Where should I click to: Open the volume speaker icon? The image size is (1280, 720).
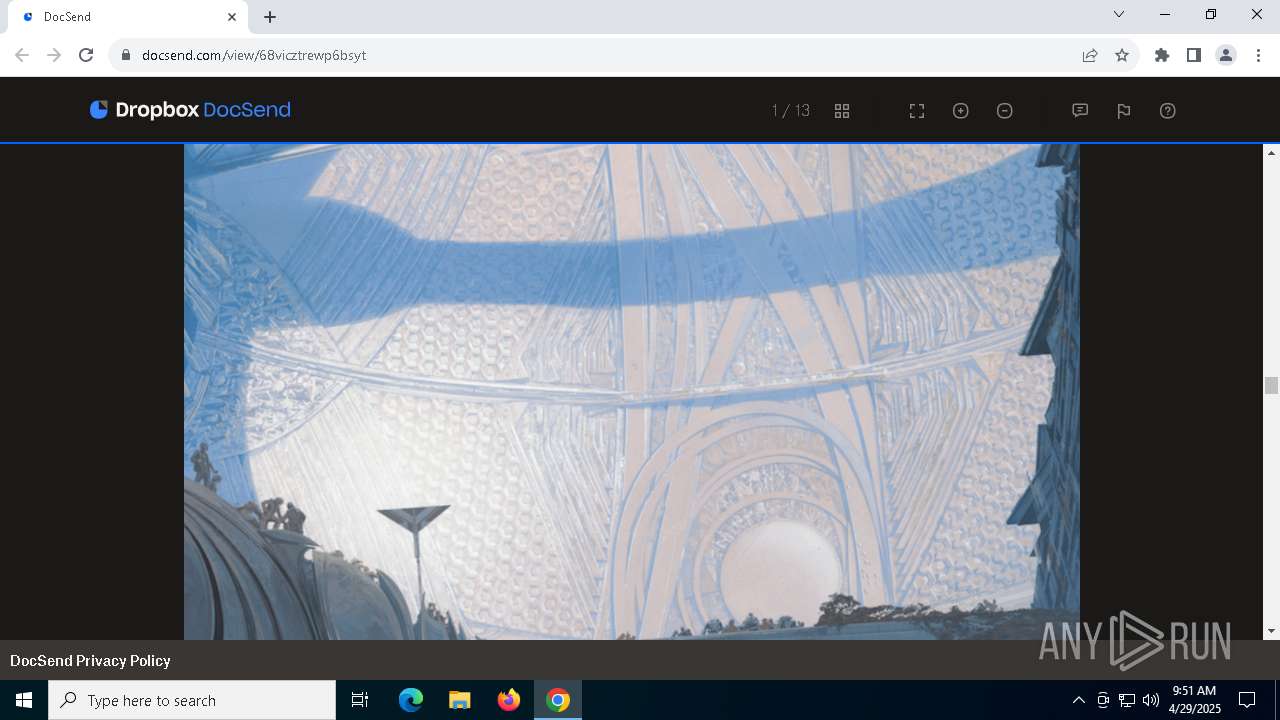1151,700
